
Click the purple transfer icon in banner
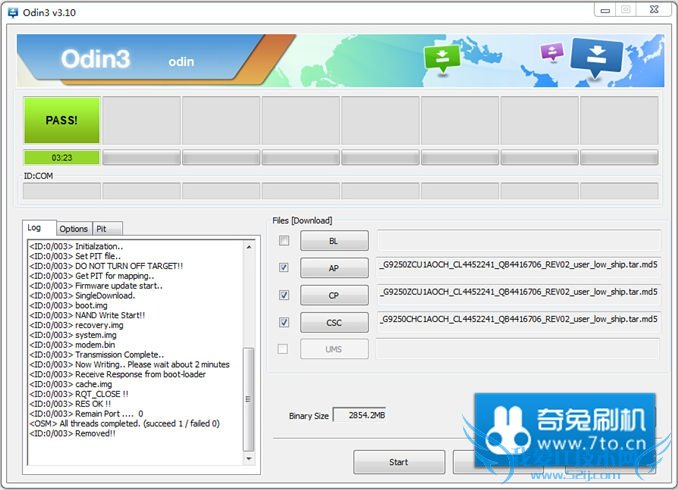tap(552, 52)
